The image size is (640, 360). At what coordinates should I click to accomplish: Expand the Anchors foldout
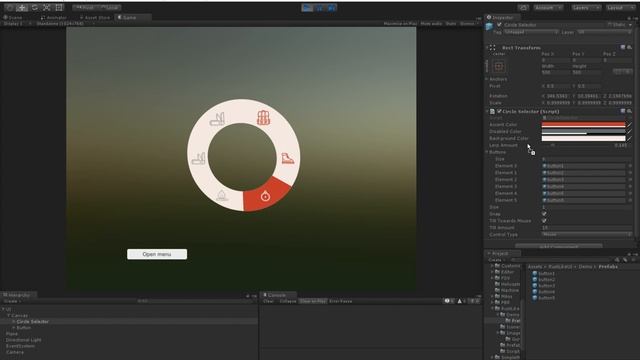(487, 79)
